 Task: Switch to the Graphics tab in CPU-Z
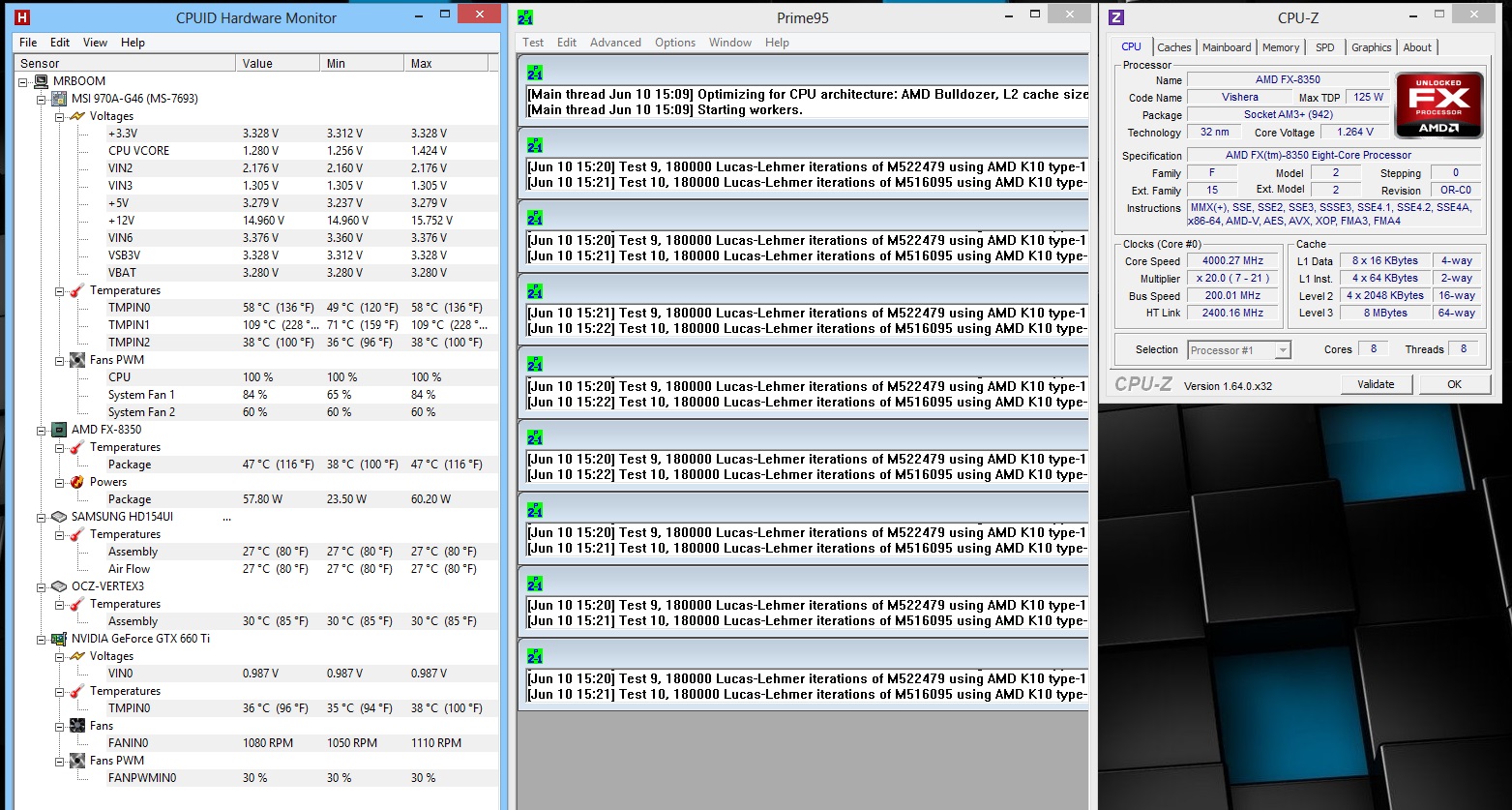tap(1371, 47)
